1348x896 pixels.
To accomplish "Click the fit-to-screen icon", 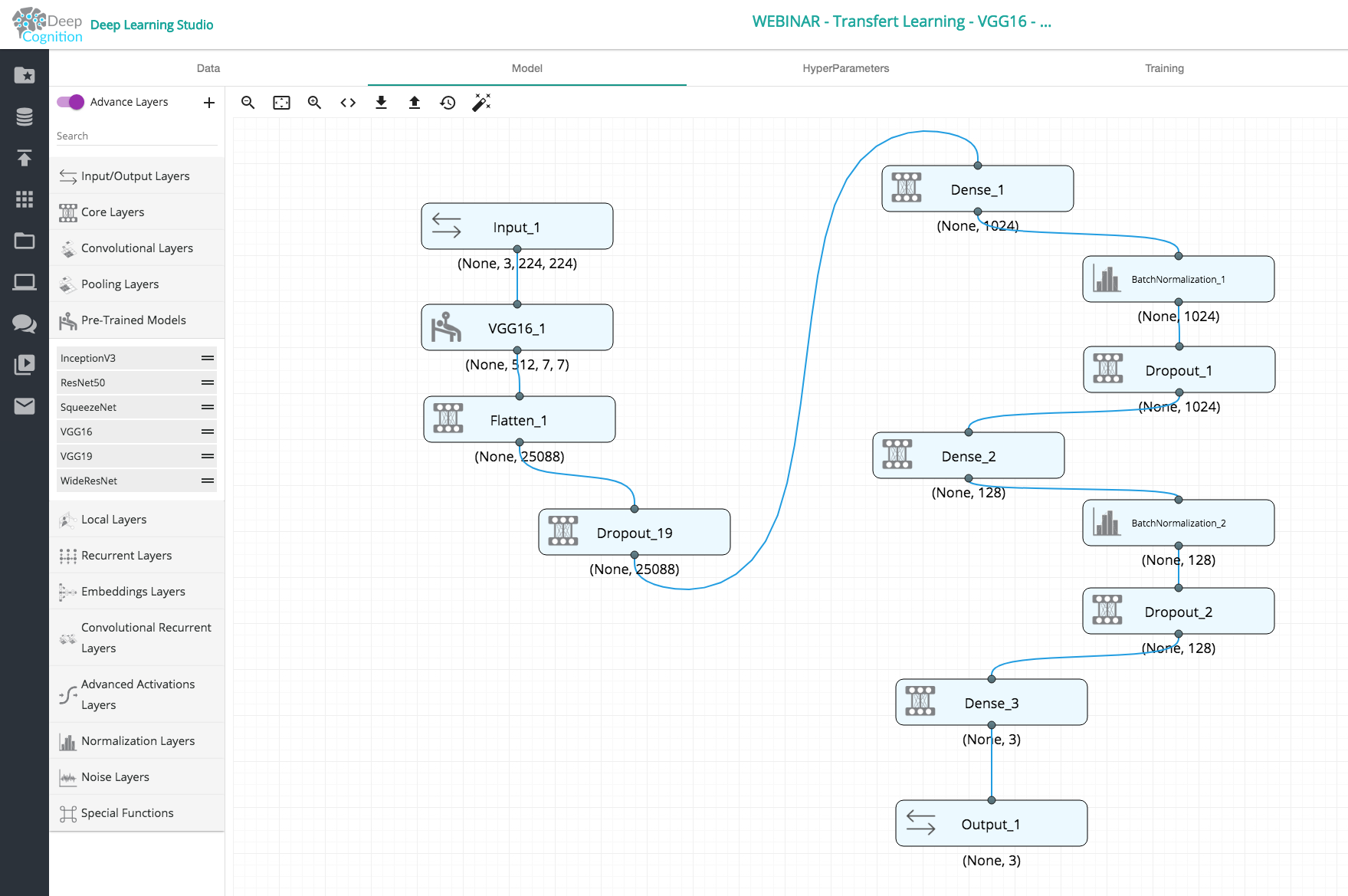I will (x=282, y=103).
